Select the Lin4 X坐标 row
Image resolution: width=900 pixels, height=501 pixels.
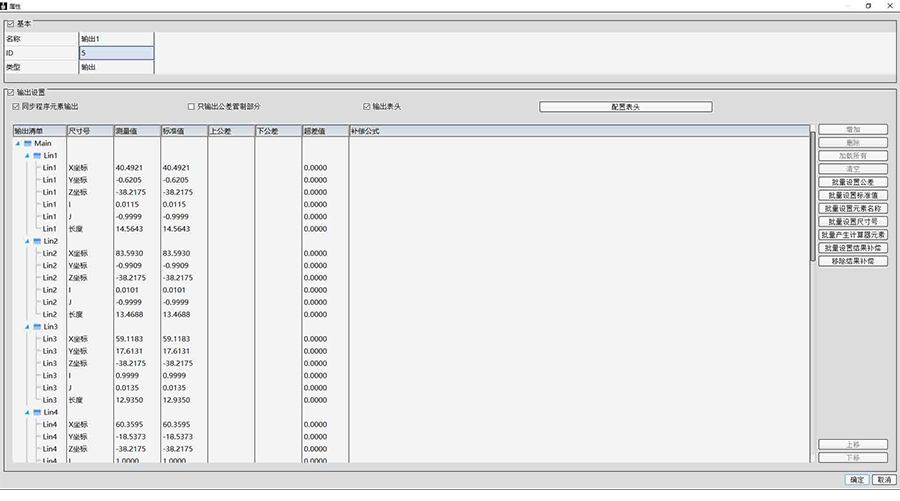(411, 425)
